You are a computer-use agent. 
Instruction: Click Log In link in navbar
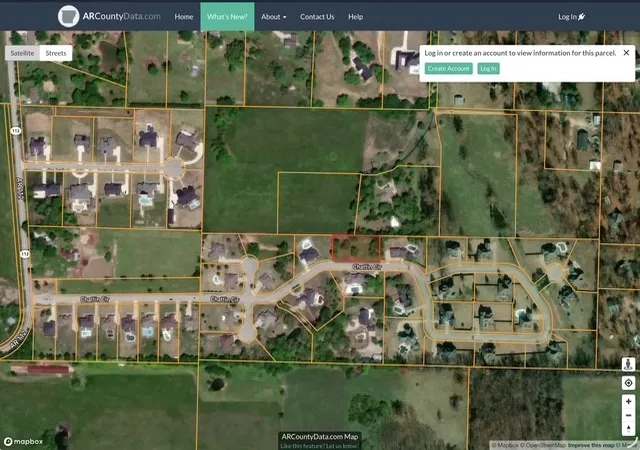571,17
